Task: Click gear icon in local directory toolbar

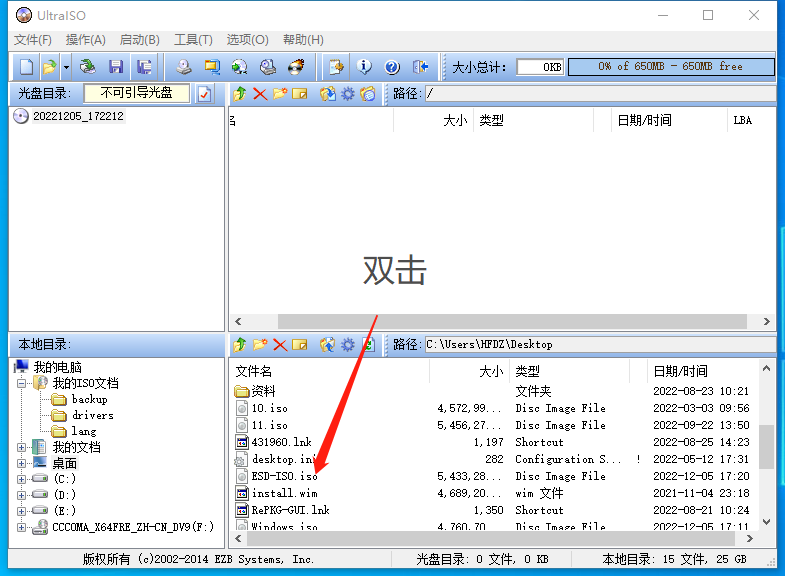Action: pos(347,344)
